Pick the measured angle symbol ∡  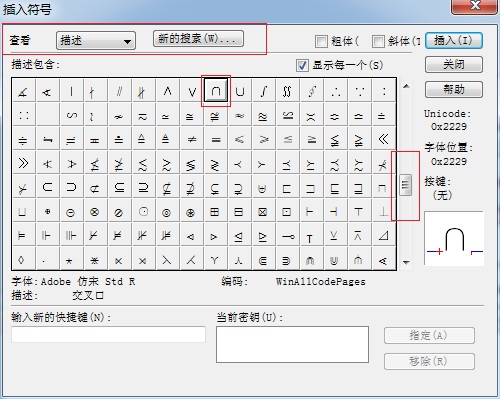tap(23, 91)
